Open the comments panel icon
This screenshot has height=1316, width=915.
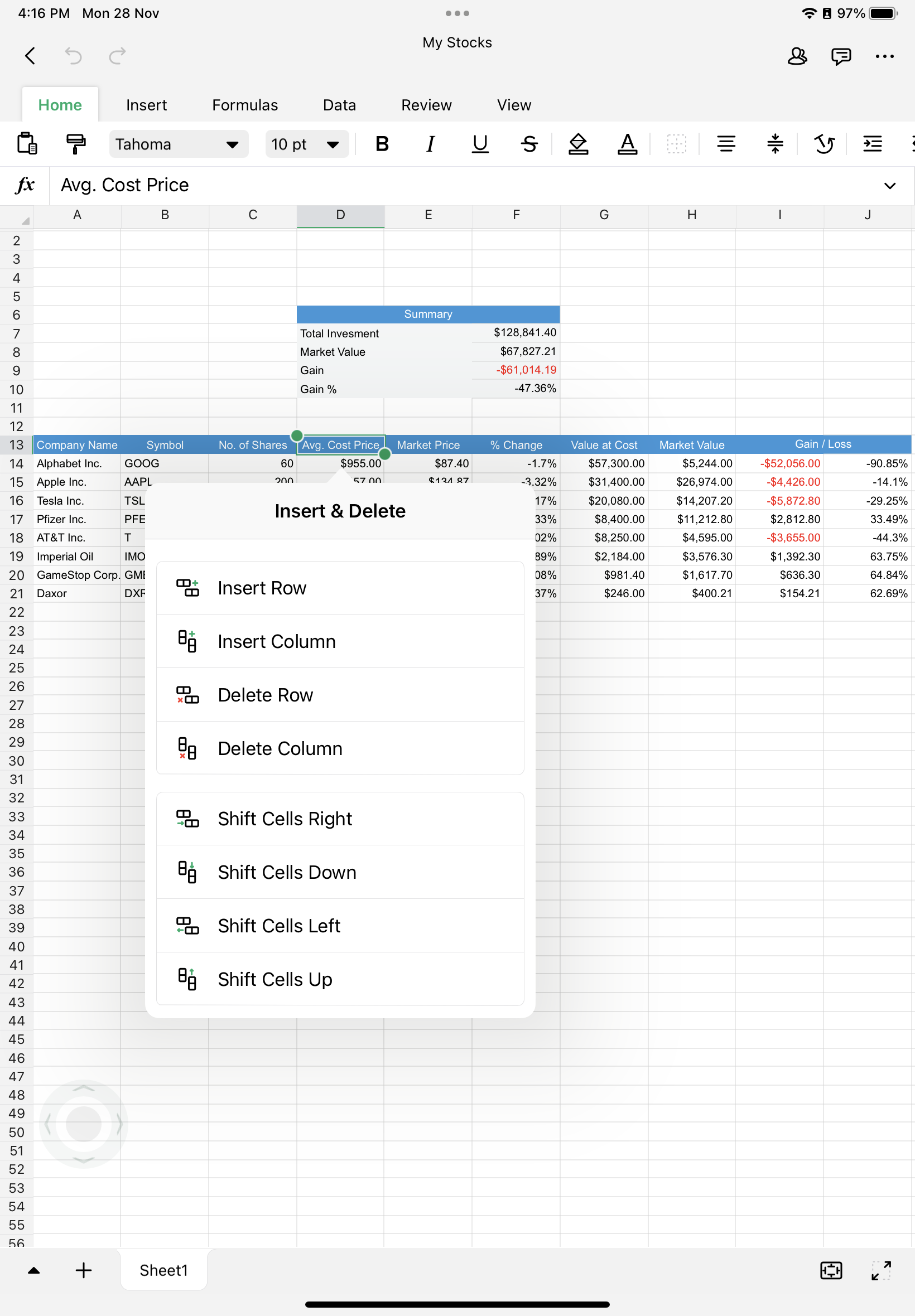point(840,56)
